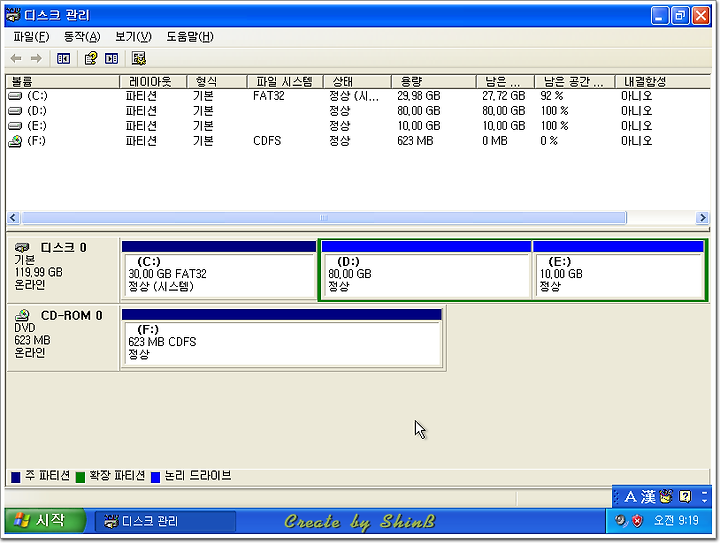720x543 pixels.
Task: Click the 오전 9:19 taskbar clock
Action: click(x=676, y=521)
